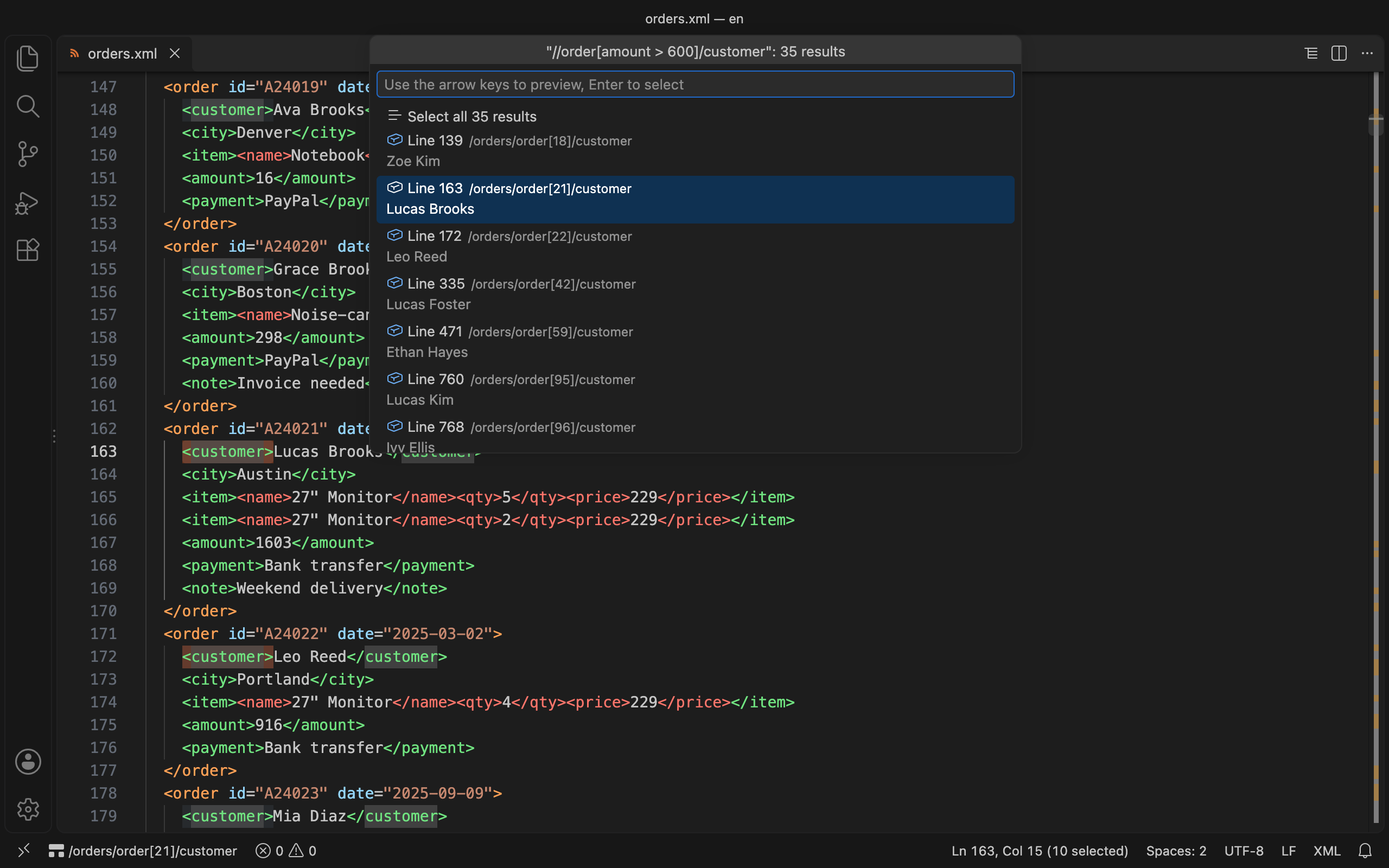Open the remote window status bar icon
Image resolution: width=1389 pixels, height=868 pixels.
click(x=23, y=851)
